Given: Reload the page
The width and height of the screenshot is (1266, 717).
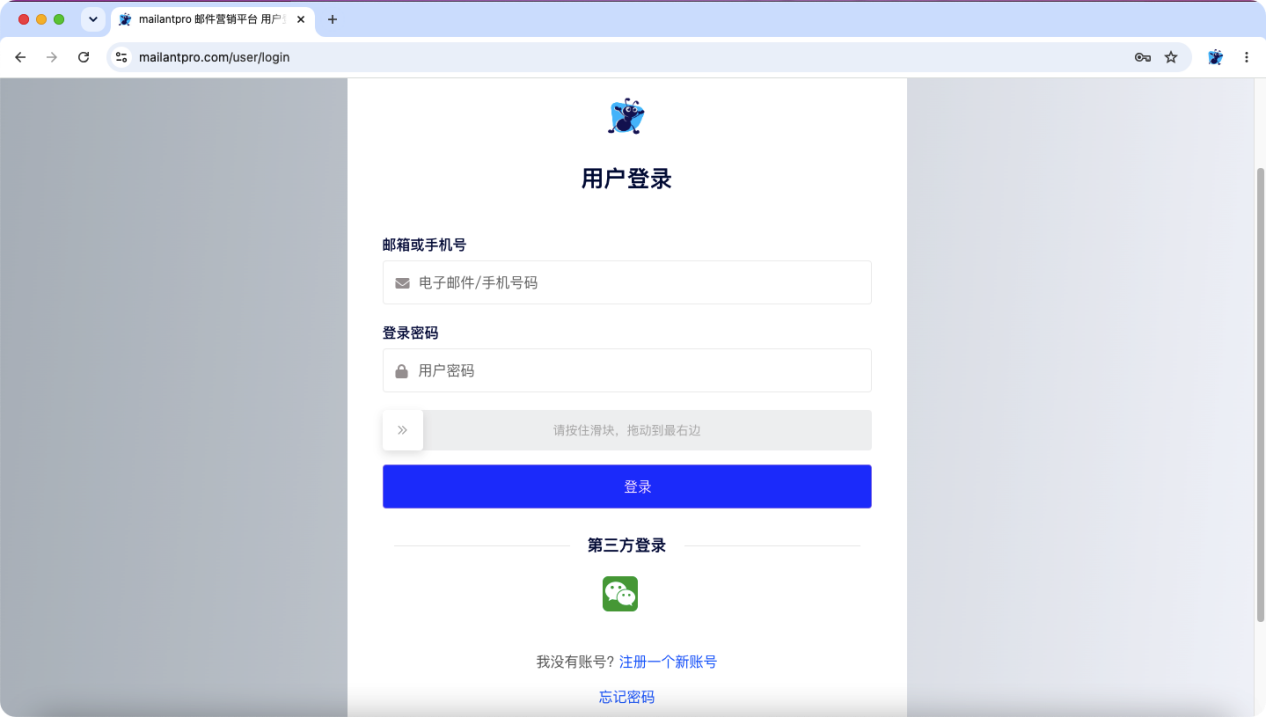Looking at the screenshot, I should [x=84, y=57].
